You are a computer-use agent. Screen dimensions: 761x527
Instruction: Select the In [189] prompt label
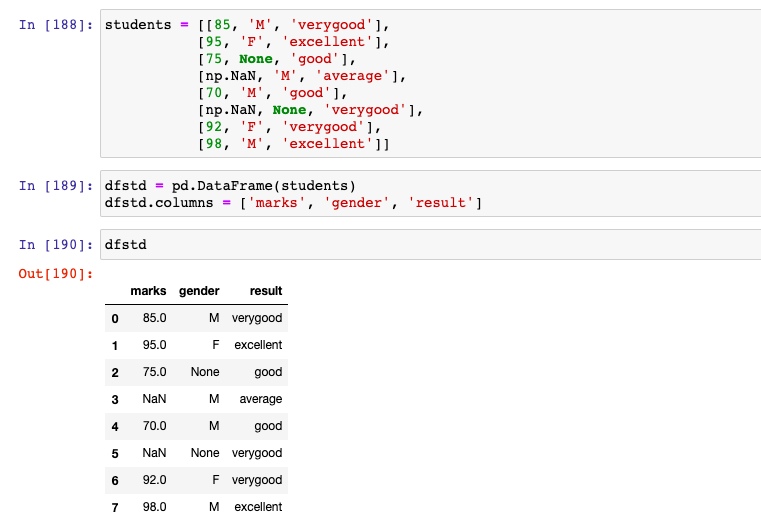(56, 186)
